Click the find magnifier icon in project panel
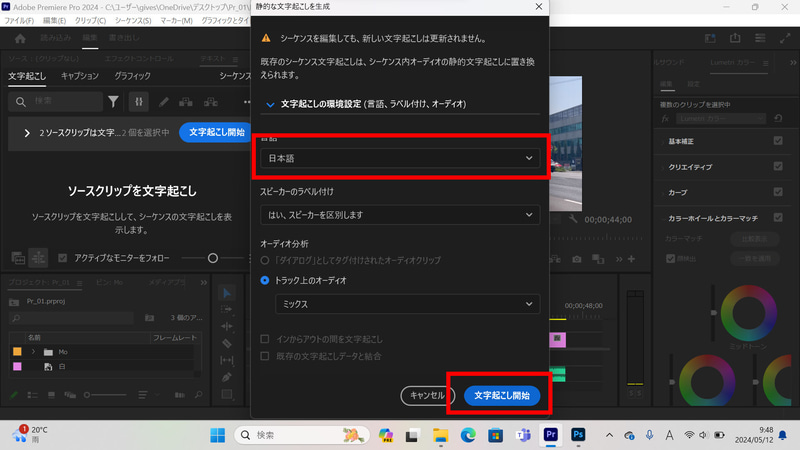The image size is (800, 450). [x=198, y=395]
